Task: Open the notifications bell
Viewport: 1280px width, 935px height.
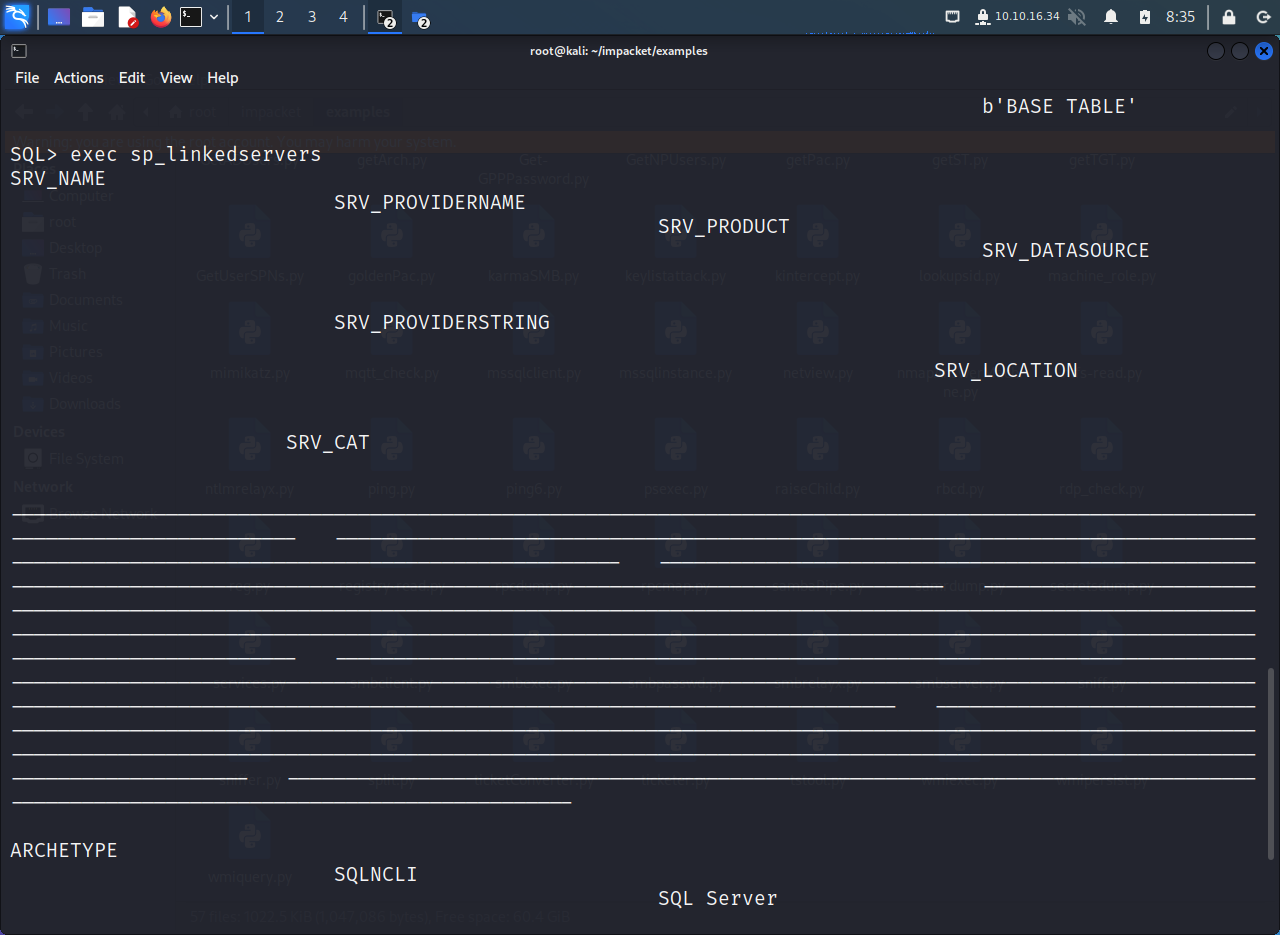Action: coord(1111,17)
